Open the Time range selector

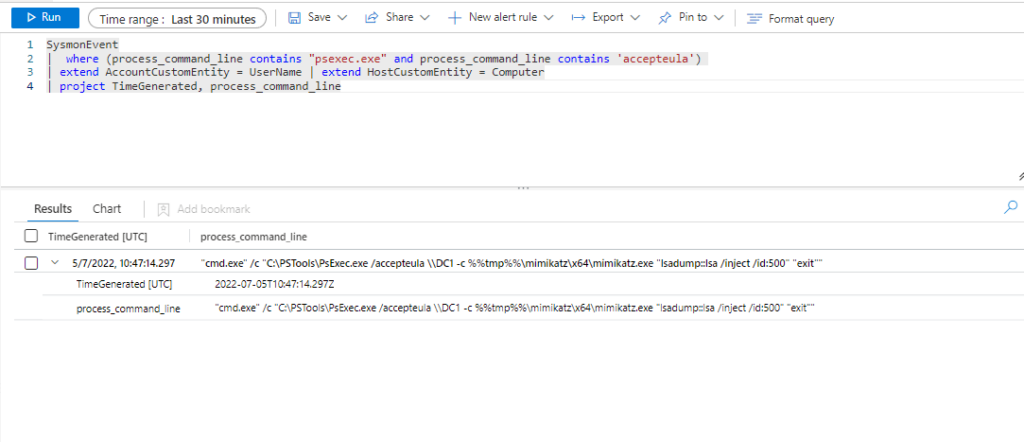[177, 19]
